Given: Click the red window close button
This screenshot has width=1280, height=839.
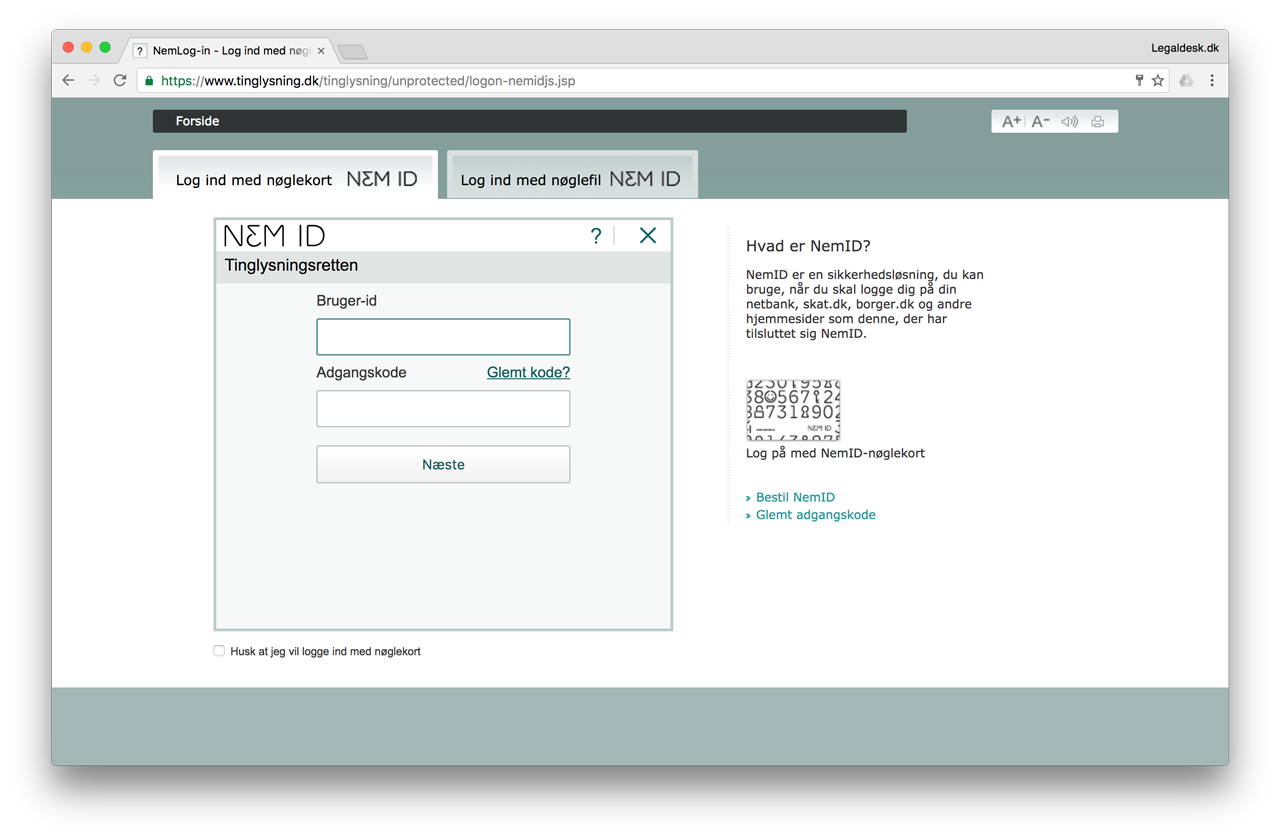Looking at the screenshot, I should click(x=68, y=47).
